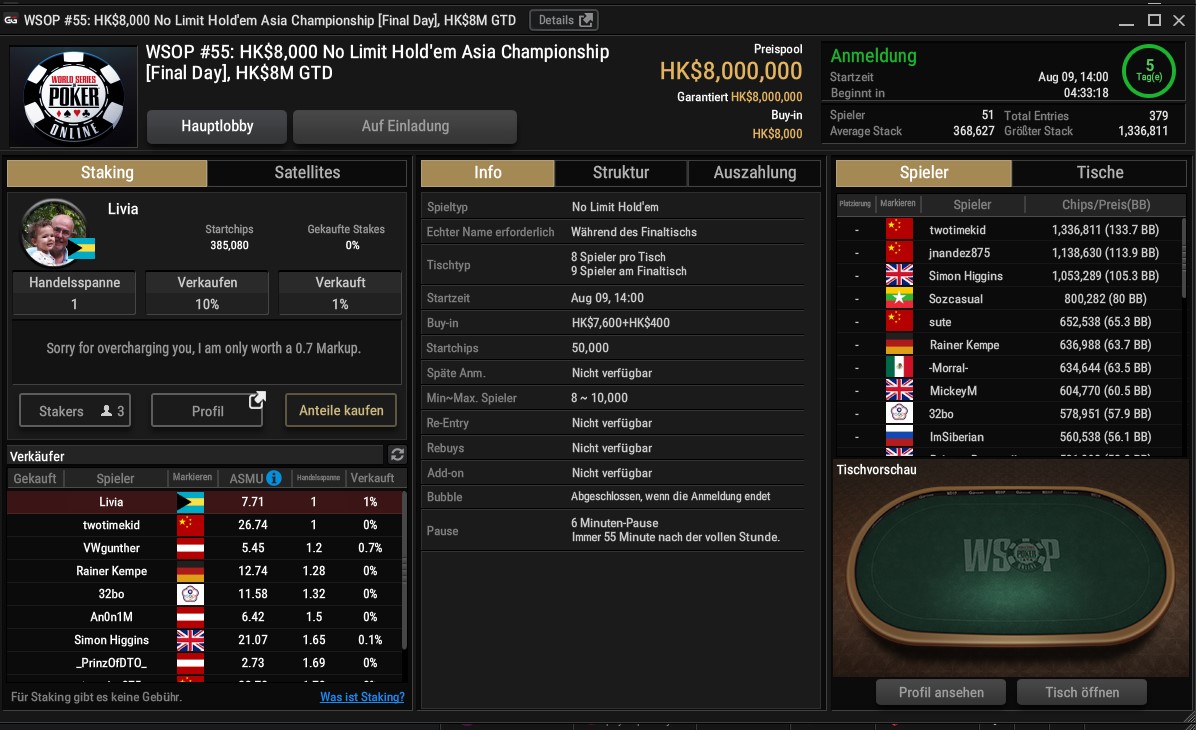
Task: Refresh the Verkäufer seller list
Action: pyautogui.click(x=397, y=455)
